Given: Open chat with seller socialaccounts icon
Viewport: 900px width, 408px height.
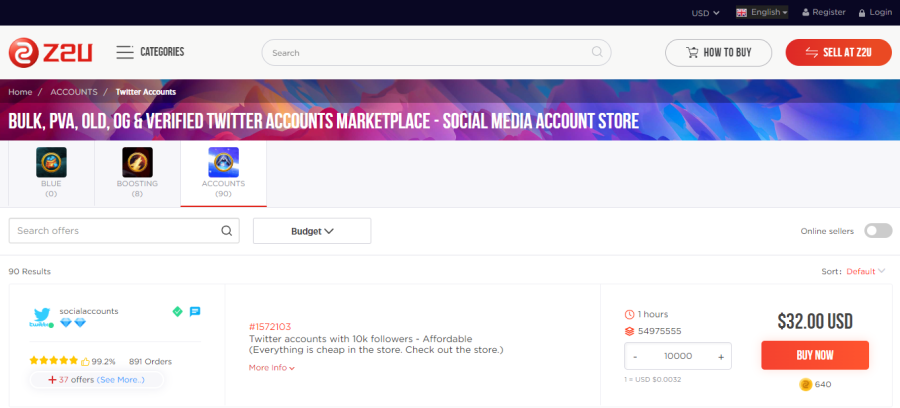Looking at the screenshot, I should coord(195,311).
